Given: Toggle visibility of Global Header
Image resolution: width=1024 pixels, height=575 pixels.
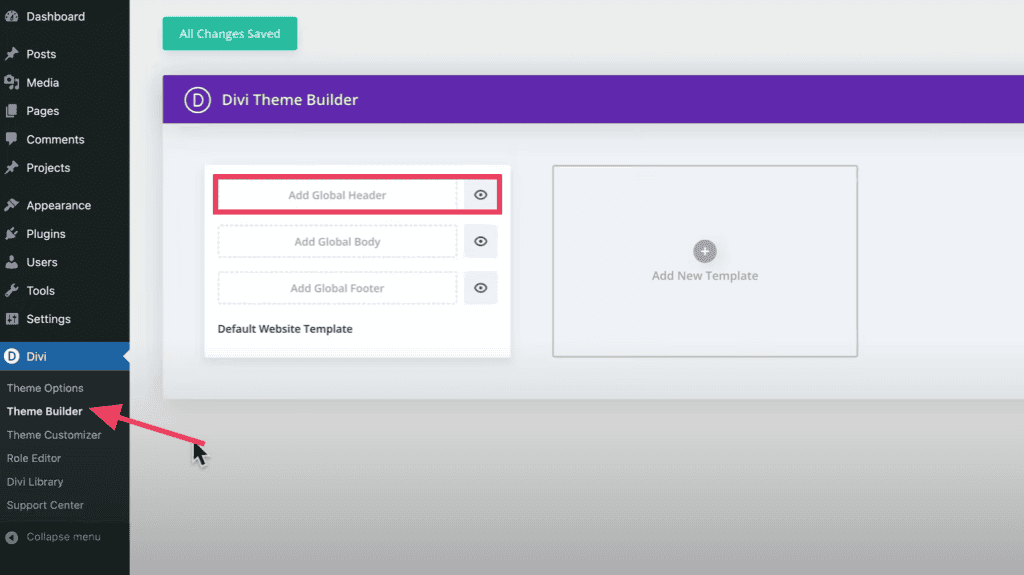Looking at the screenshot, I should pos(481,195).
